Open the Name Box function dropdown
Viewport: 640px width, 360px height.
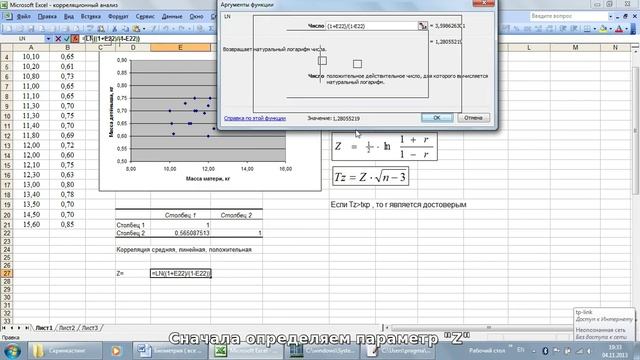tap(48, 39)
